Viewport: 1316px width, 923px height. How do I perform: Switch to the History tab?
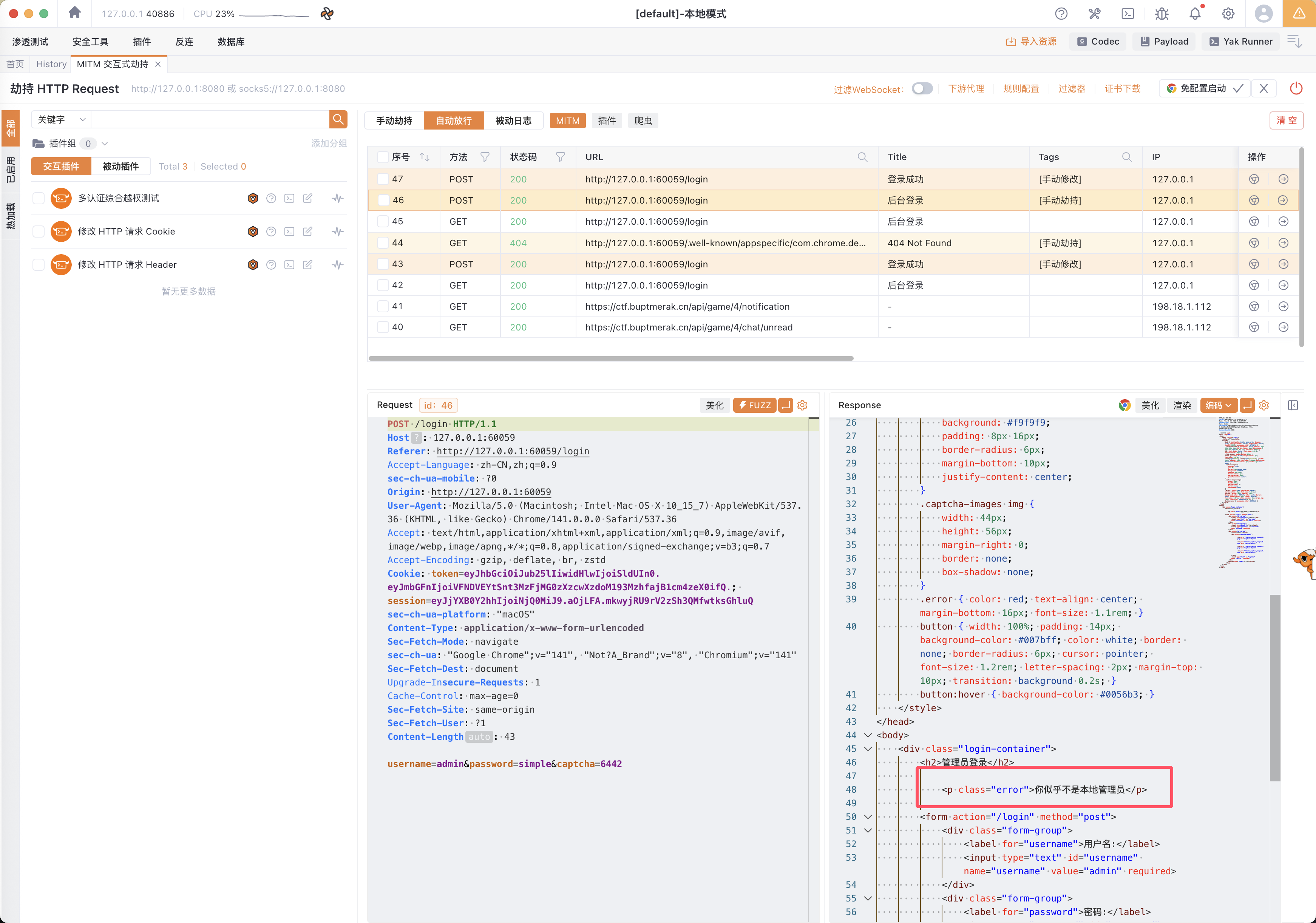51,64
